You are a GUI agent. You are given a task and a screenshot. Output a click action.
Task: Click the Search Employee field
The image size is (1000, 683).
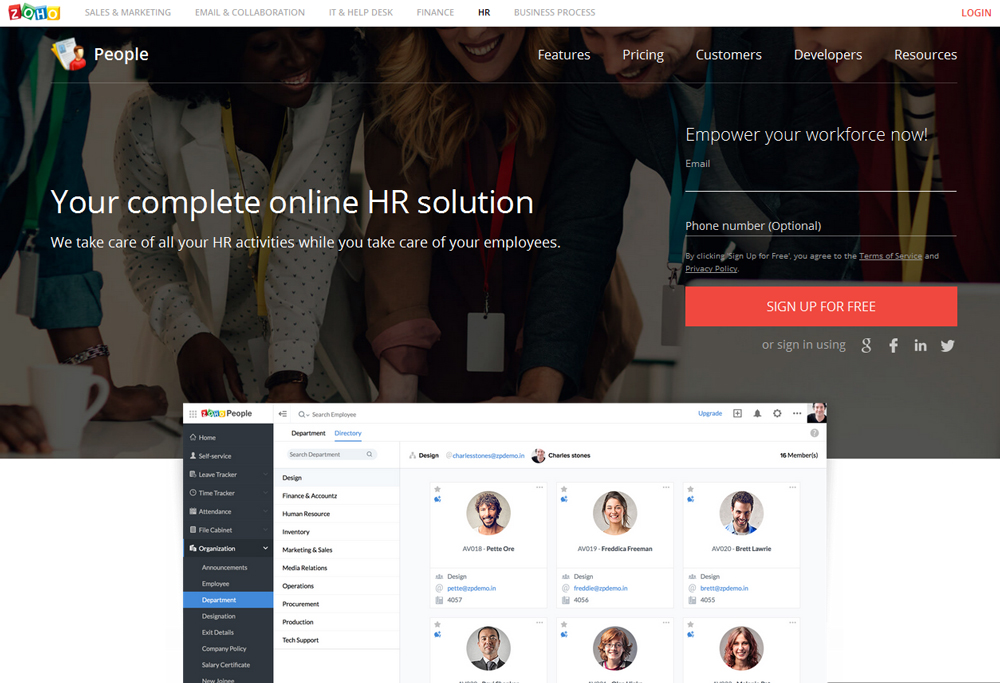pos(334,415)
